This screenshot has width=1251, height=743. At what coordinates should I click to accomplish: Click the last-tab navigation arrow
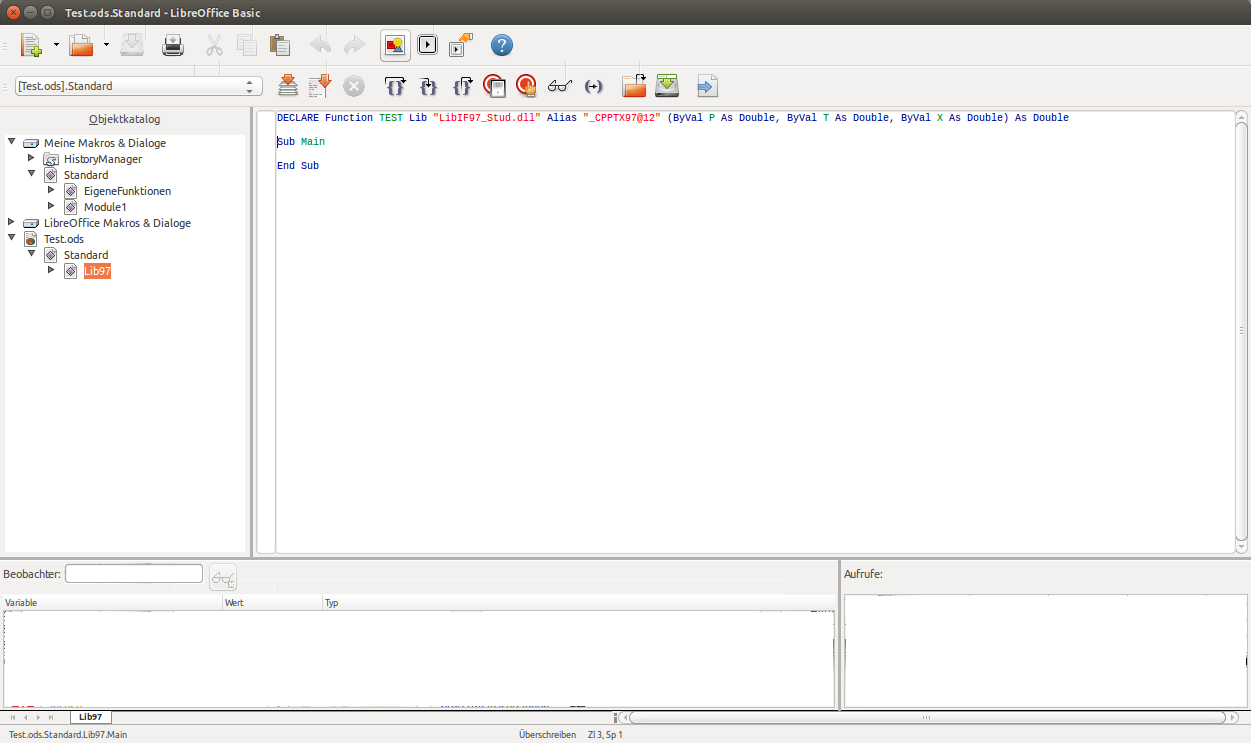pos(52,717)
